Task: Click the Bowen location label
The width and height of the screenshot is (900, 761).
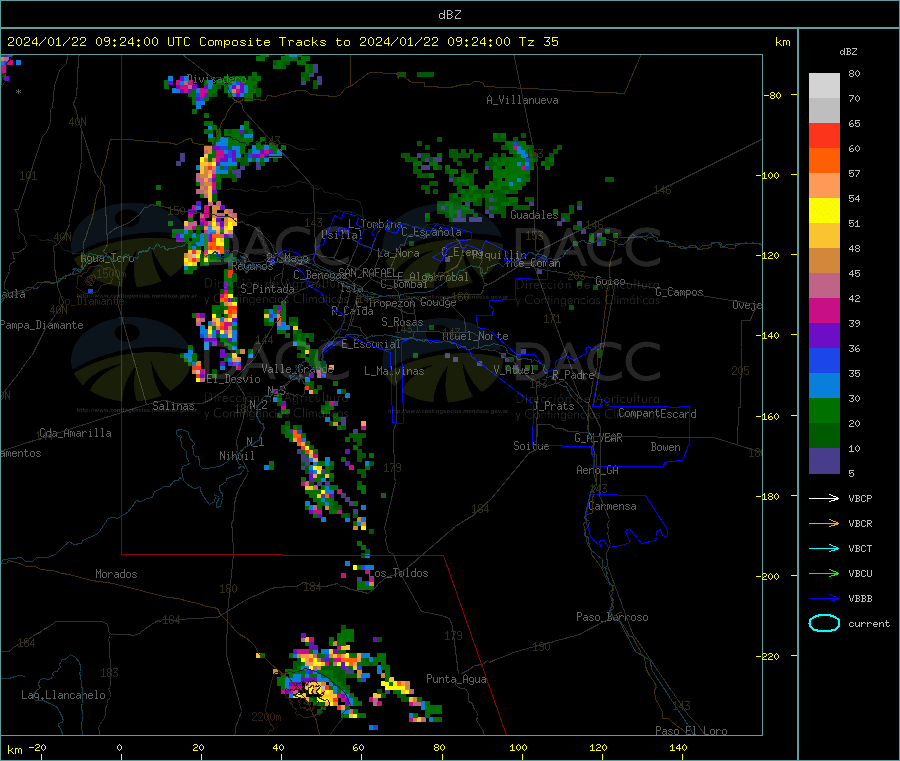Action: point(665,447)
